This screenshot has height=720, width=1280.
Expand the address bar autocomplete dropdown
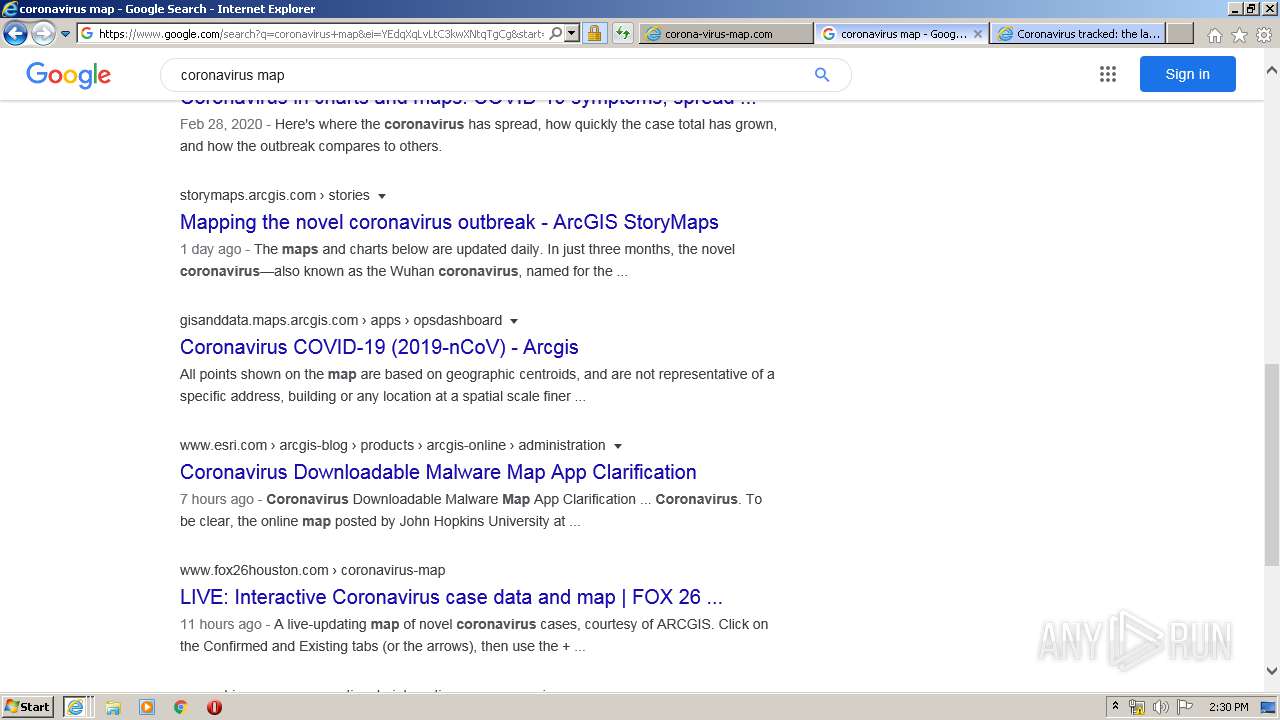pos(572,33)
